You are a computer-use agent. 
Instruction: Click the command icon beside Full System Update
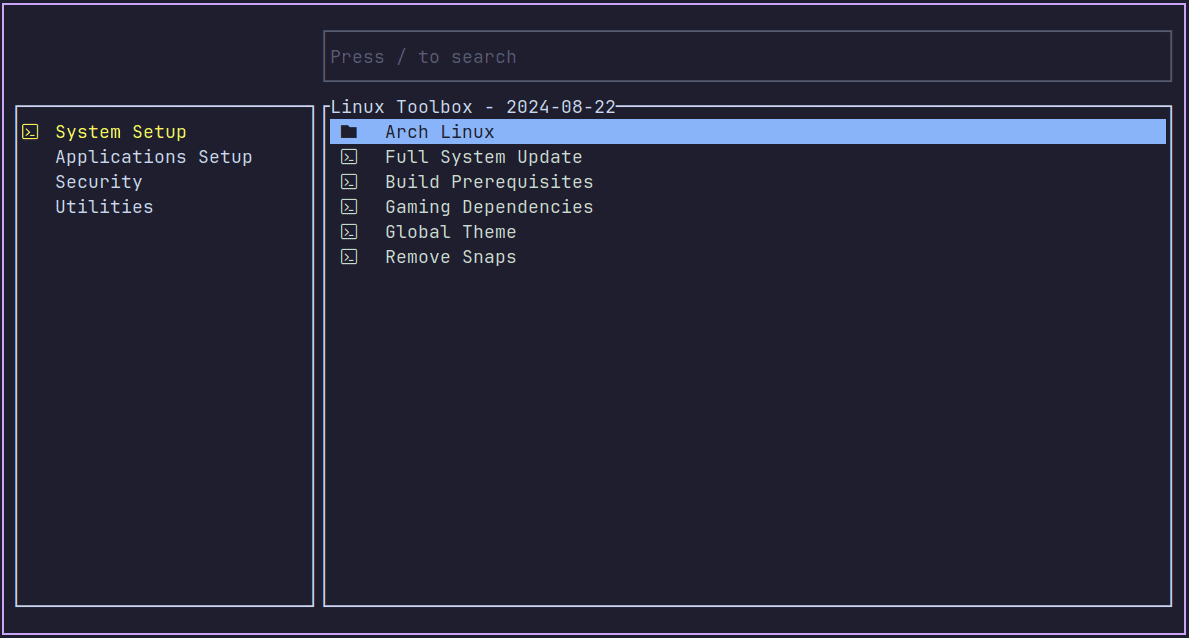(349, 157)
